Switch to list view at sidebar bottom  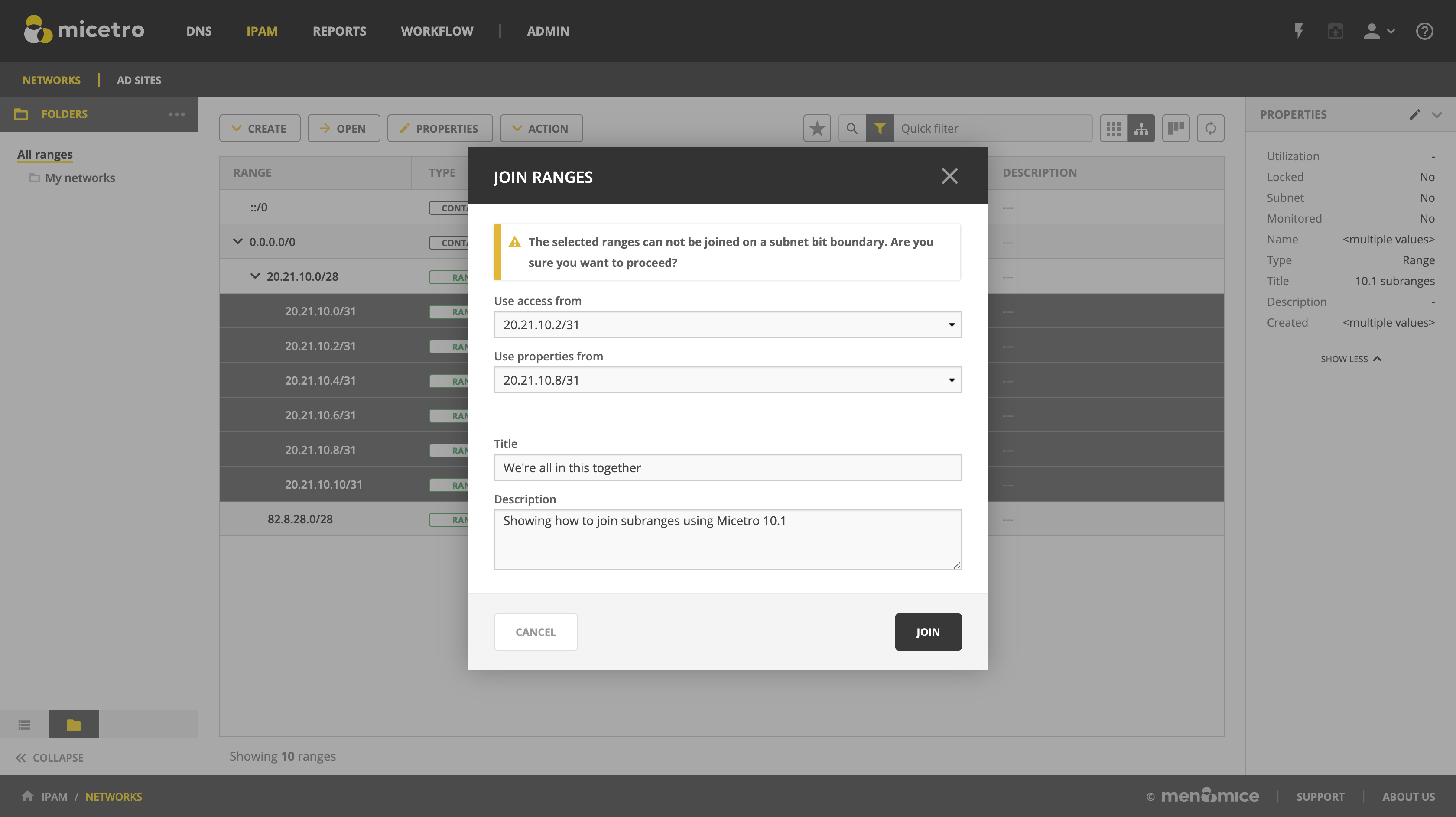24,724
